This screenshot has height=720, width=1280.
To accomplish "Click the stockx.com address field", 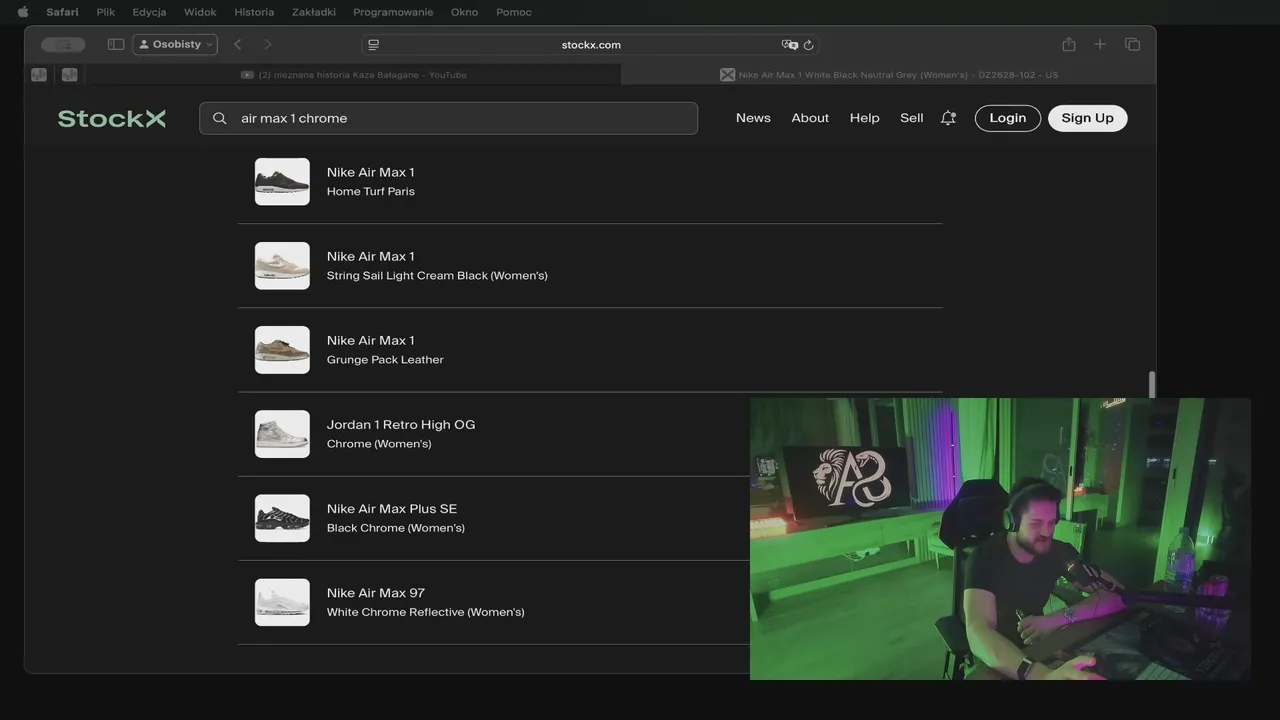I will point(591,45).
